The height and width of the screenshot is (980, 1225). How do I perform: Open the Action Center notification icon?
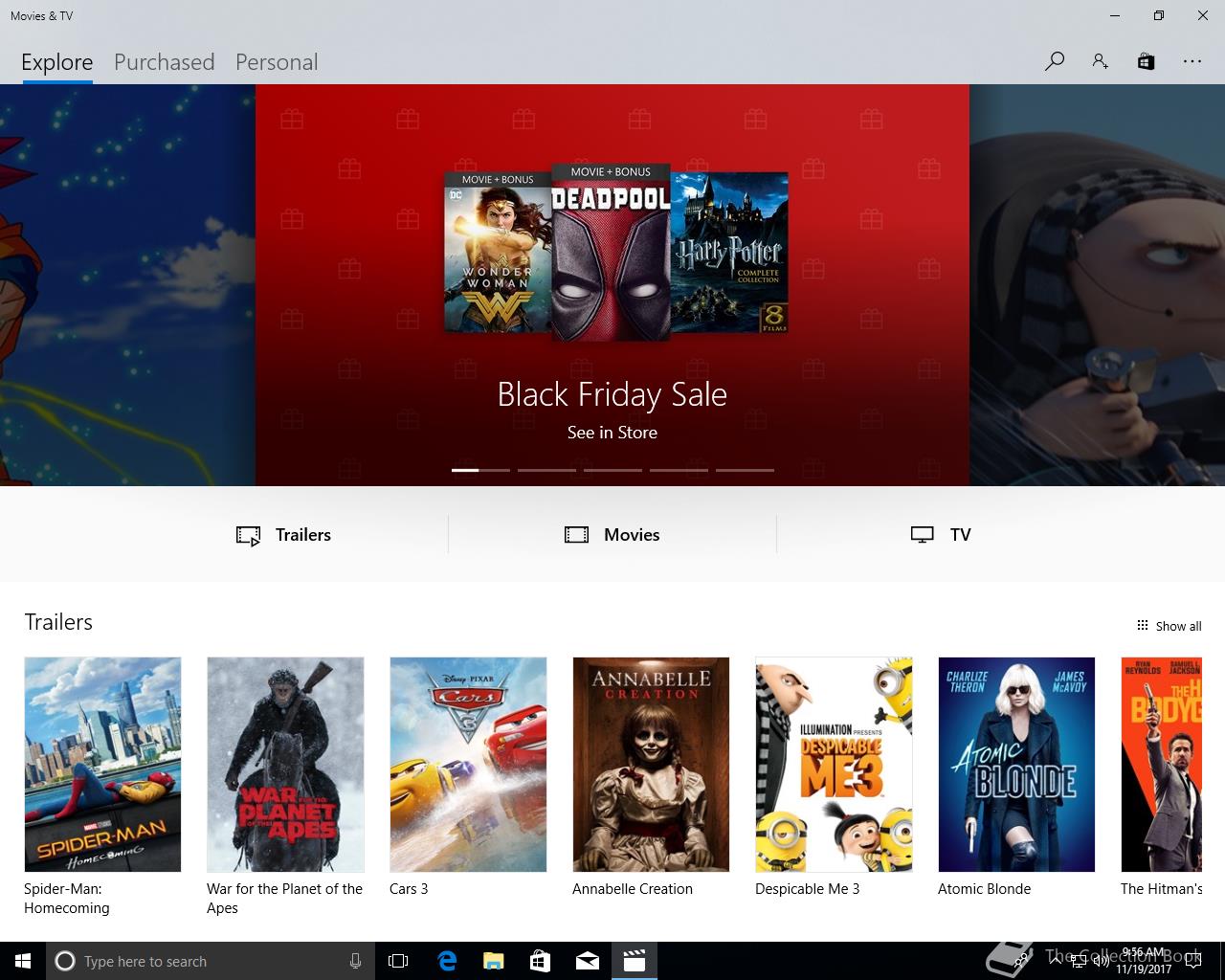(1193, 961)
